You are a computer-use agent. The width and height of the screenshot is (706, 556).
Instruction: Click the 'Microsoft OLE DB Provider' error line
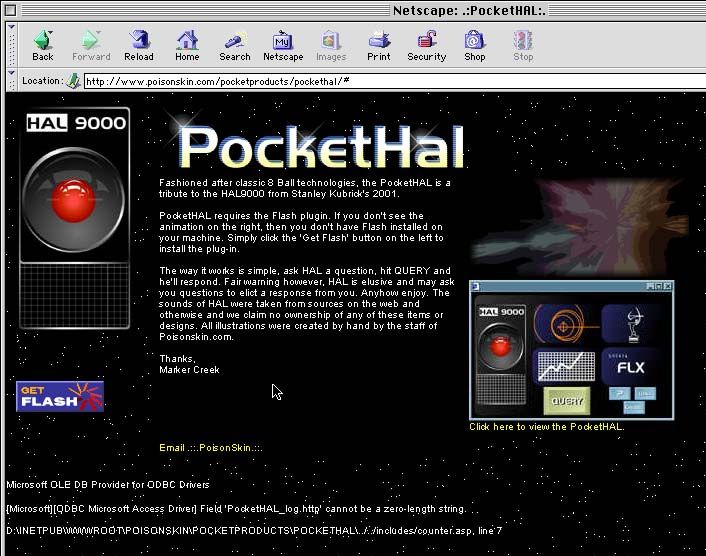click(x=108, y=485)
